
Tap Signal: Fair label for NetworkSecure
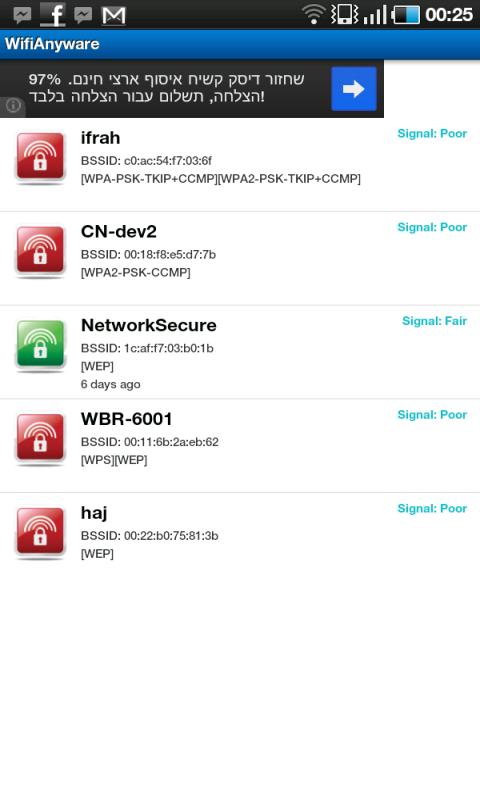[434, 321]
